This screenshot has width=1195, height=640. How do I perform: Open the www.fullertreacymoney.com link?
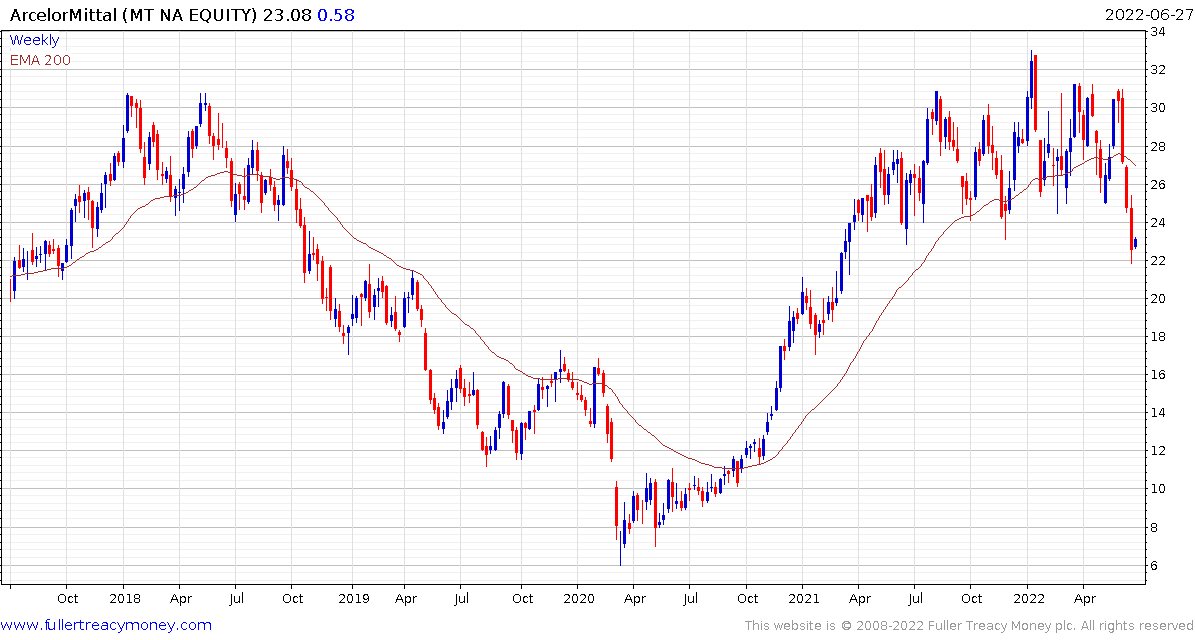(x=106, y=626)
